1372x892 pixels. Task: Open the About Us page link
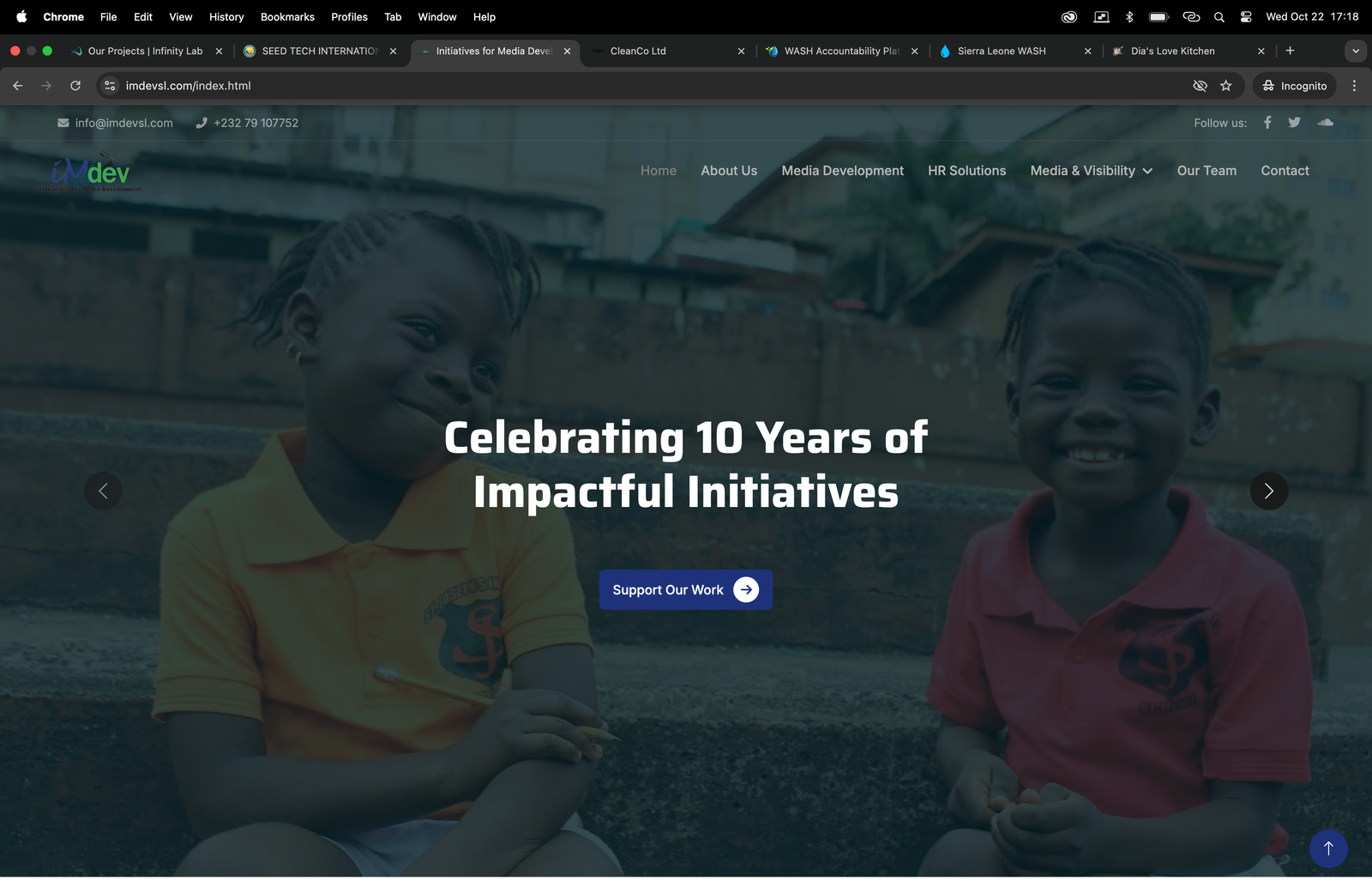click(729, 171)
